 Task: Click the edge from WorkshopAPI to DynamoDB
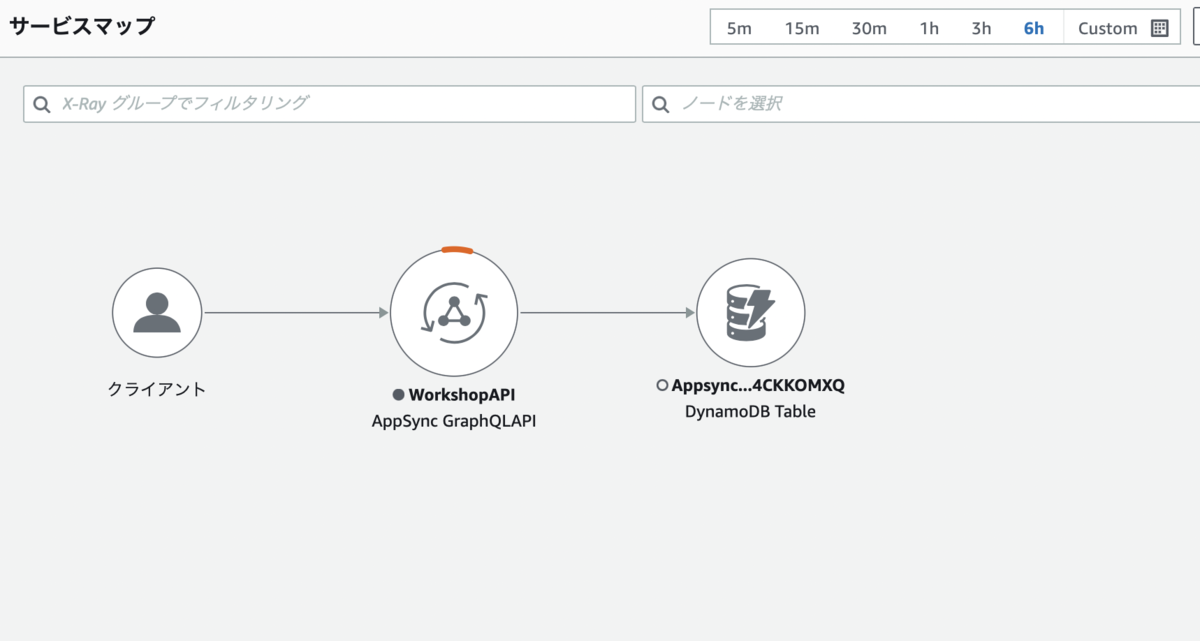[607, 313]
